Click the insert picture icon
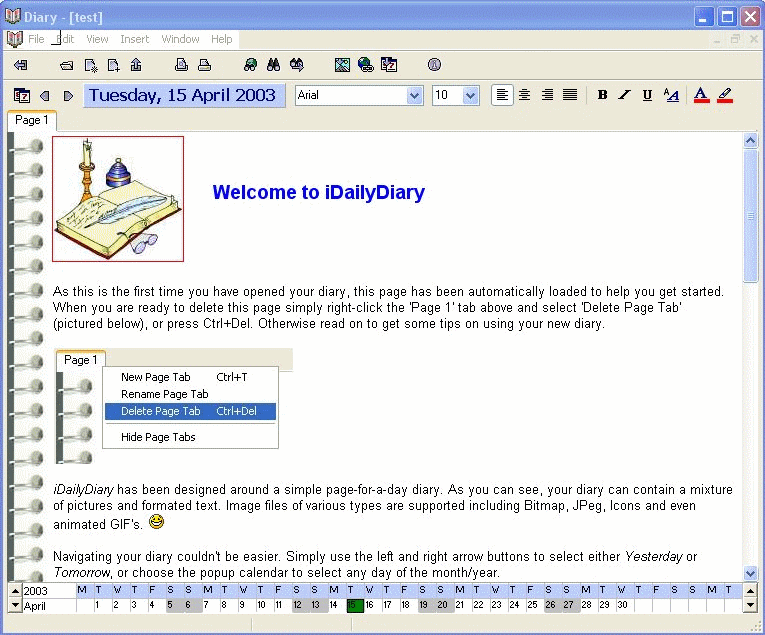This screenshot has height=635, width=765. [x=342, y=65]
